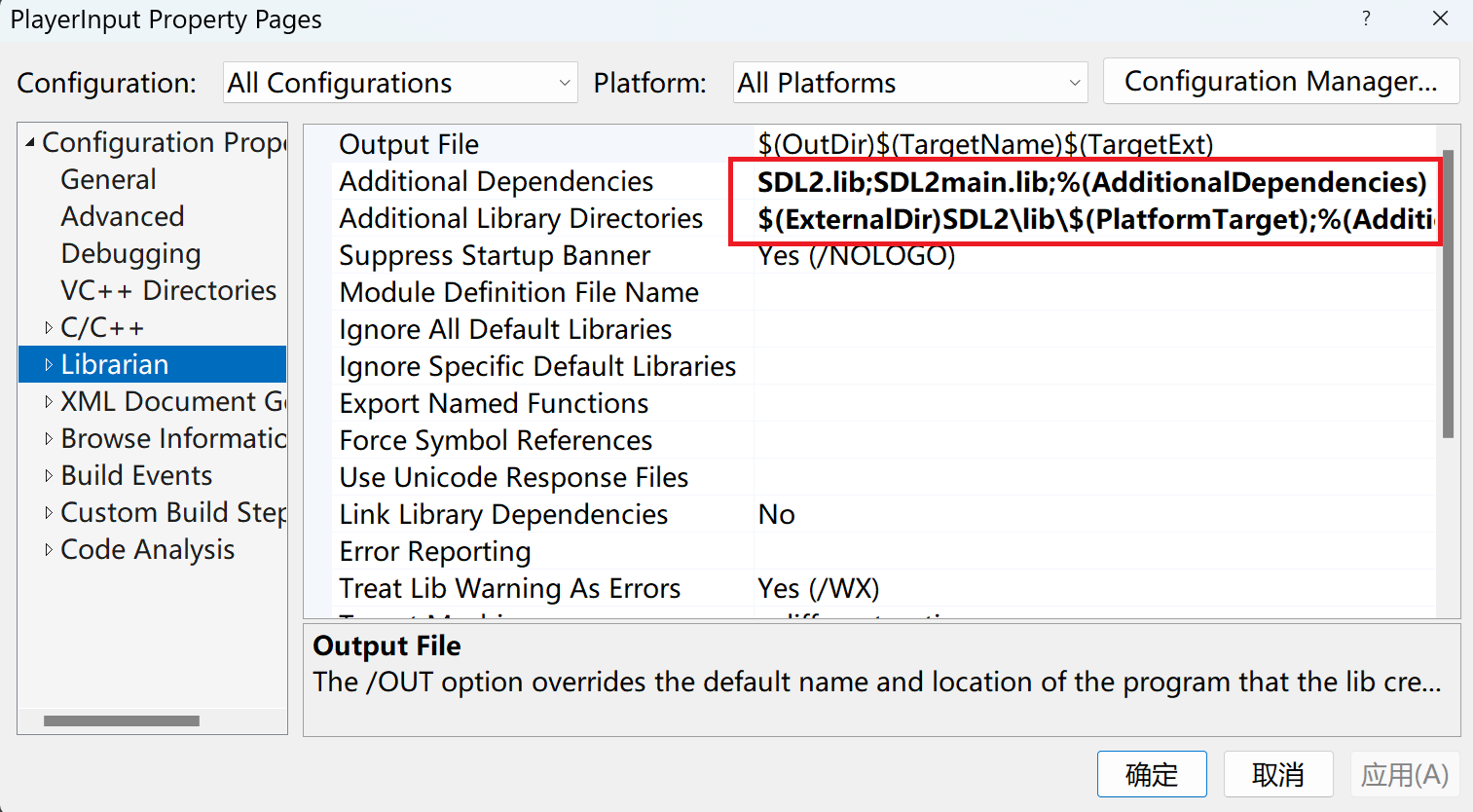The image size is (1473, 812).
Task: Expand the Build Events node arrow
Action: [x=49, y=476]
